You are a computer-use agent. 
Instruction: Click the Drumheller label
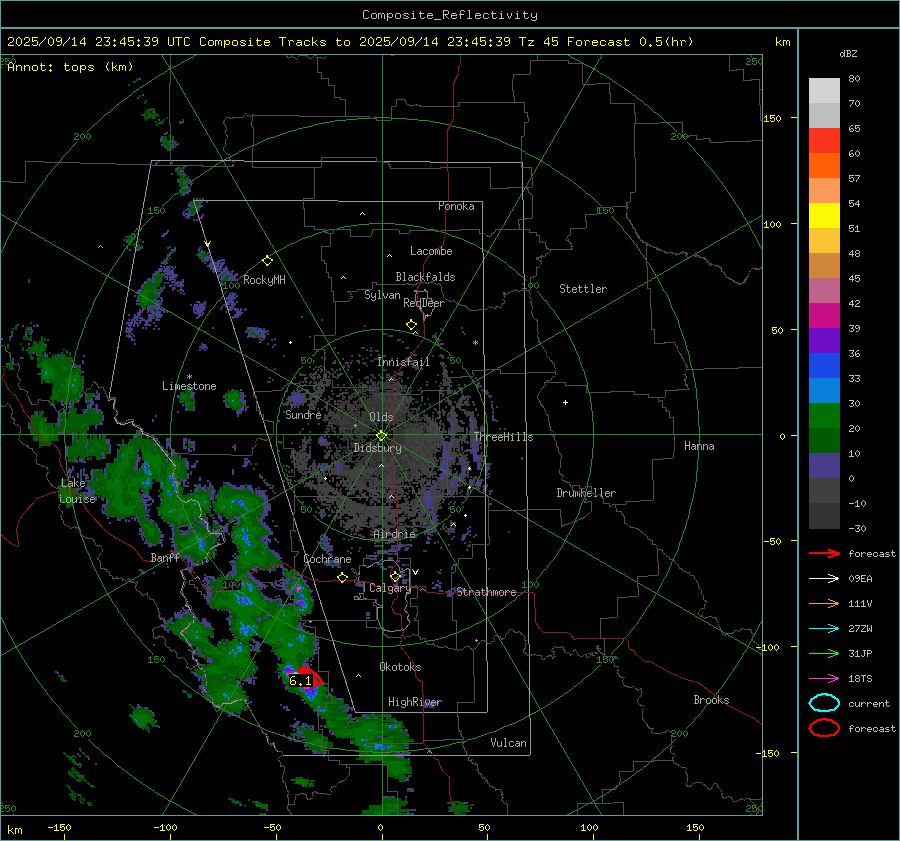(x=586, y=493)
